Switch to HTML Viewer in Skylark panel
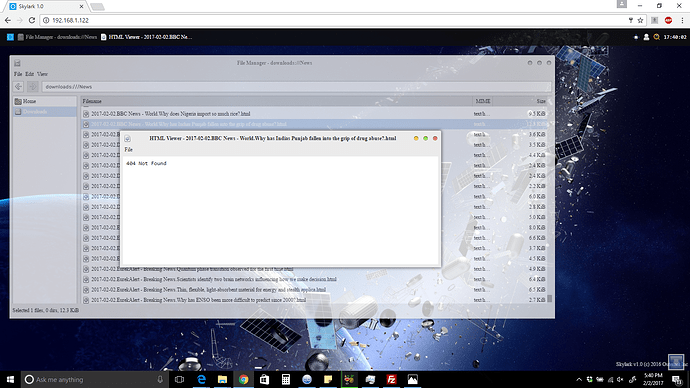The width and height of the screenshot is (690, 388). pyautogui.click(x=147, y=37)
